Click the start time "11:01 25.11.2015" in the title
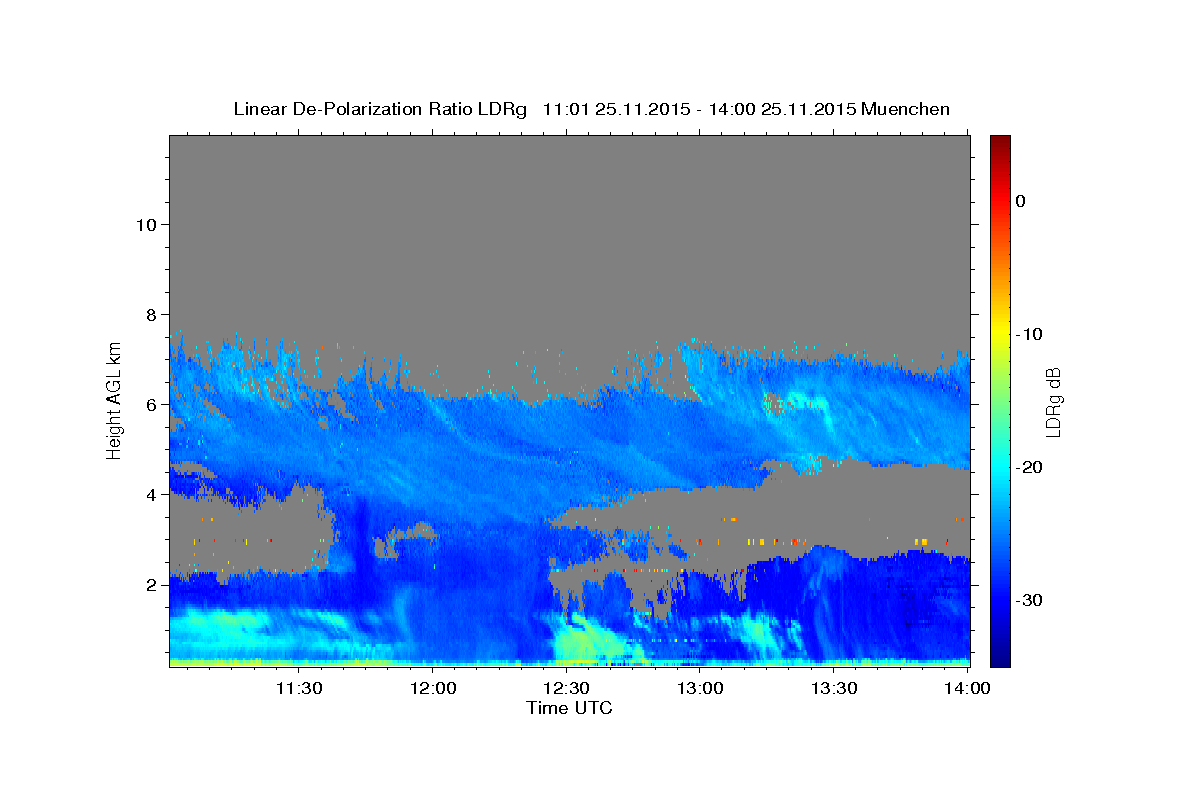The height and width of the screenshot is (800, 1200). pos(615,109)
